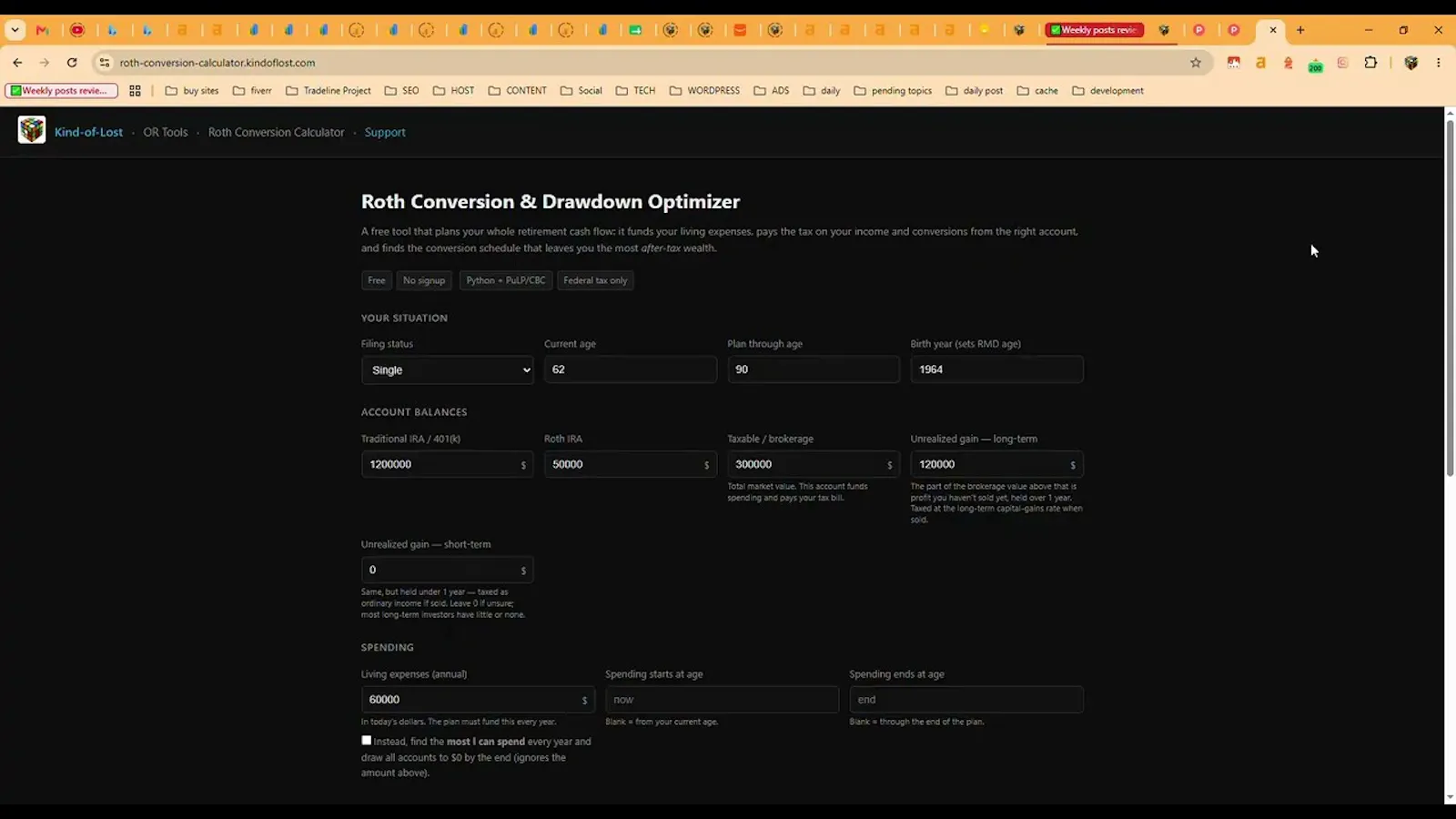This screenshot has height=819, width=1456.
Task: Reload the current page
Action: 72,63
